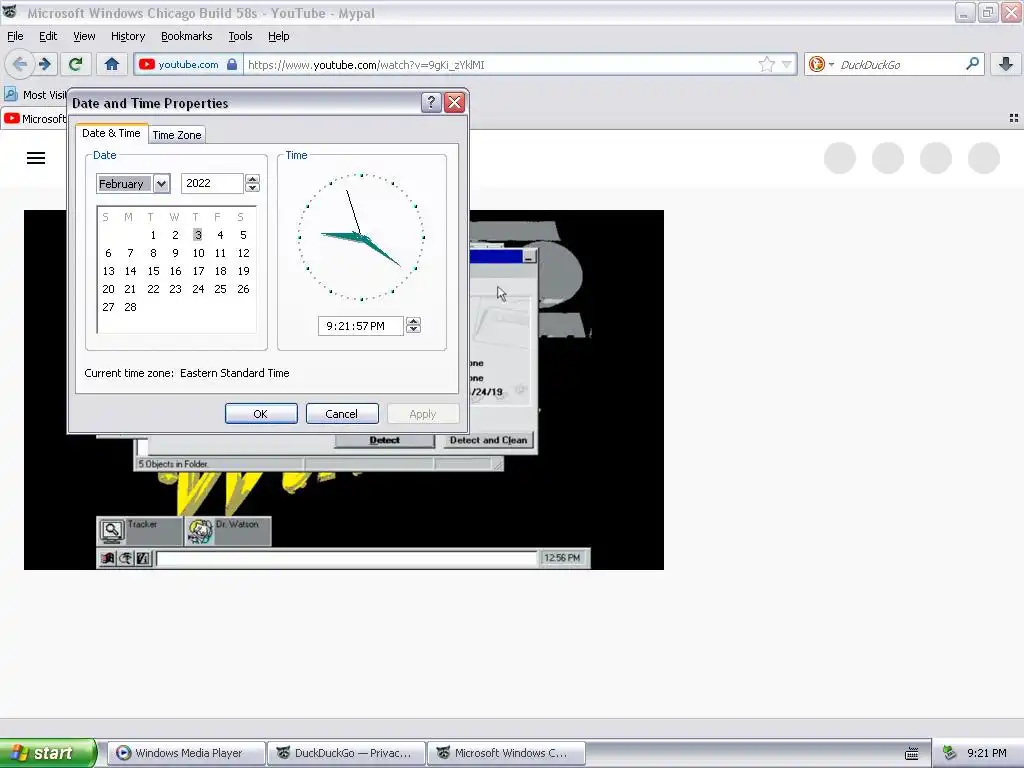This screenshot has width=1024, height=768.
Task: Open the File menu
Action: tap(15, 36)
